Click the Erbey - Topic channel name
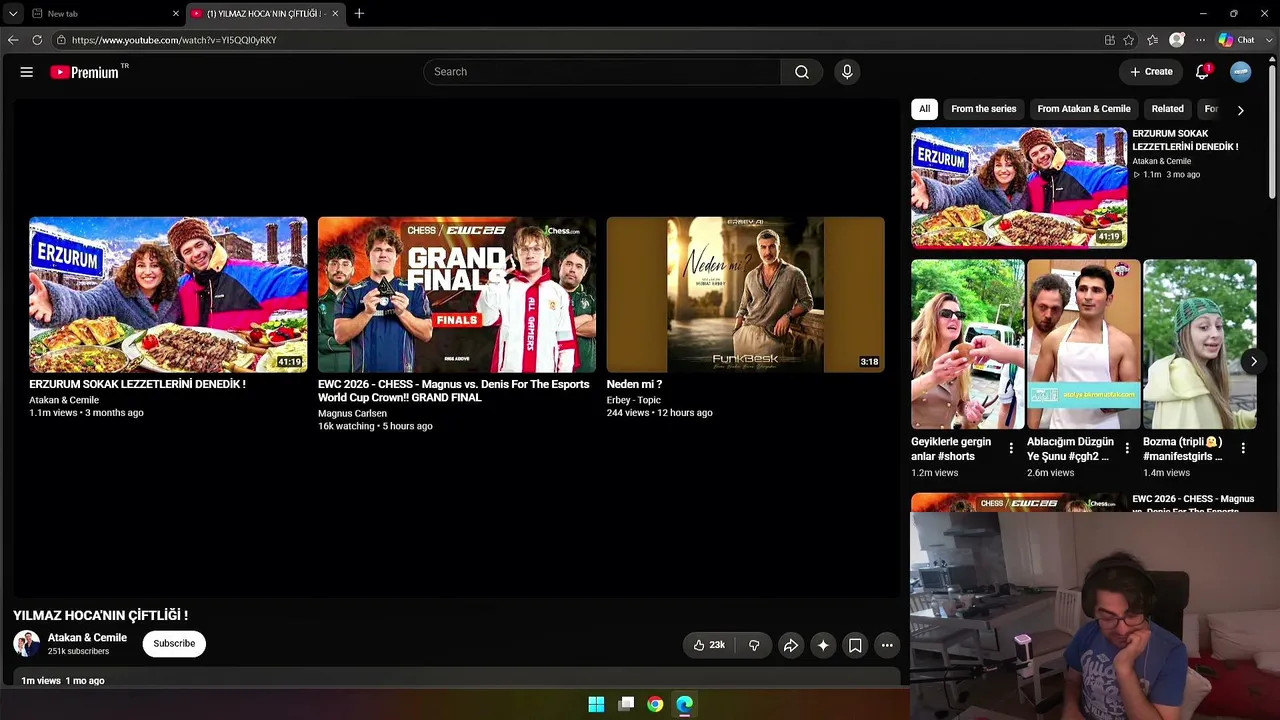Viewport: 1280px width, 720px height. [634, 400]
